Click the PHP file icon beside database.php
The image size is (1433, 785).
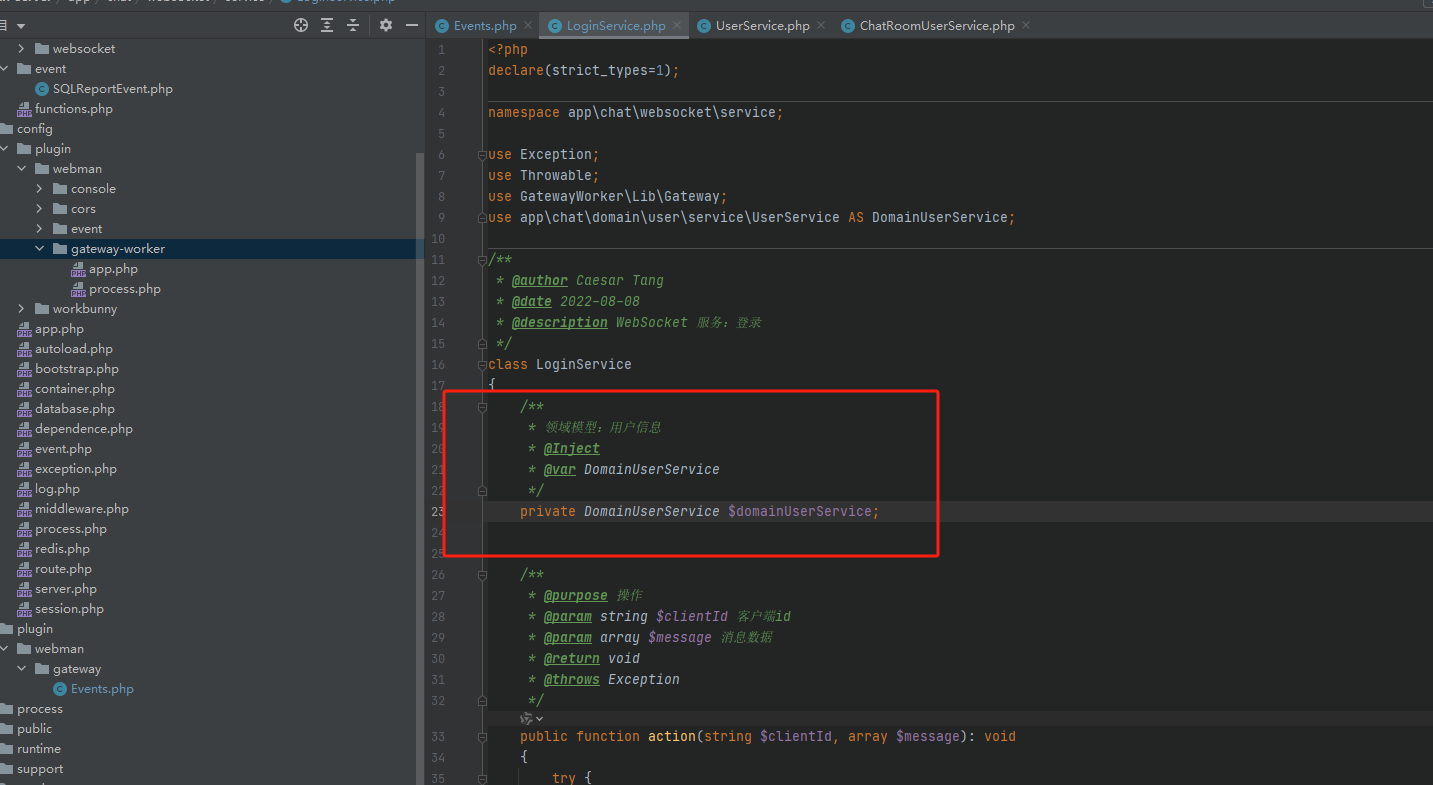pyautogui.click(x=24, y=409)
